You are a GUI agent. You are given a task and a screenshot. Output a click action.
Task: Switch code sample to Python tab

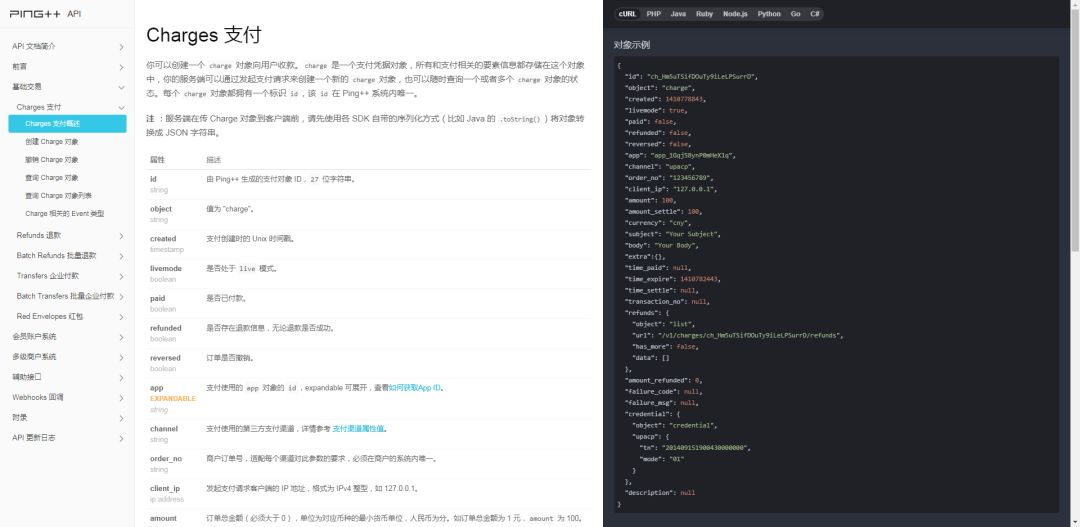point(769,14)
